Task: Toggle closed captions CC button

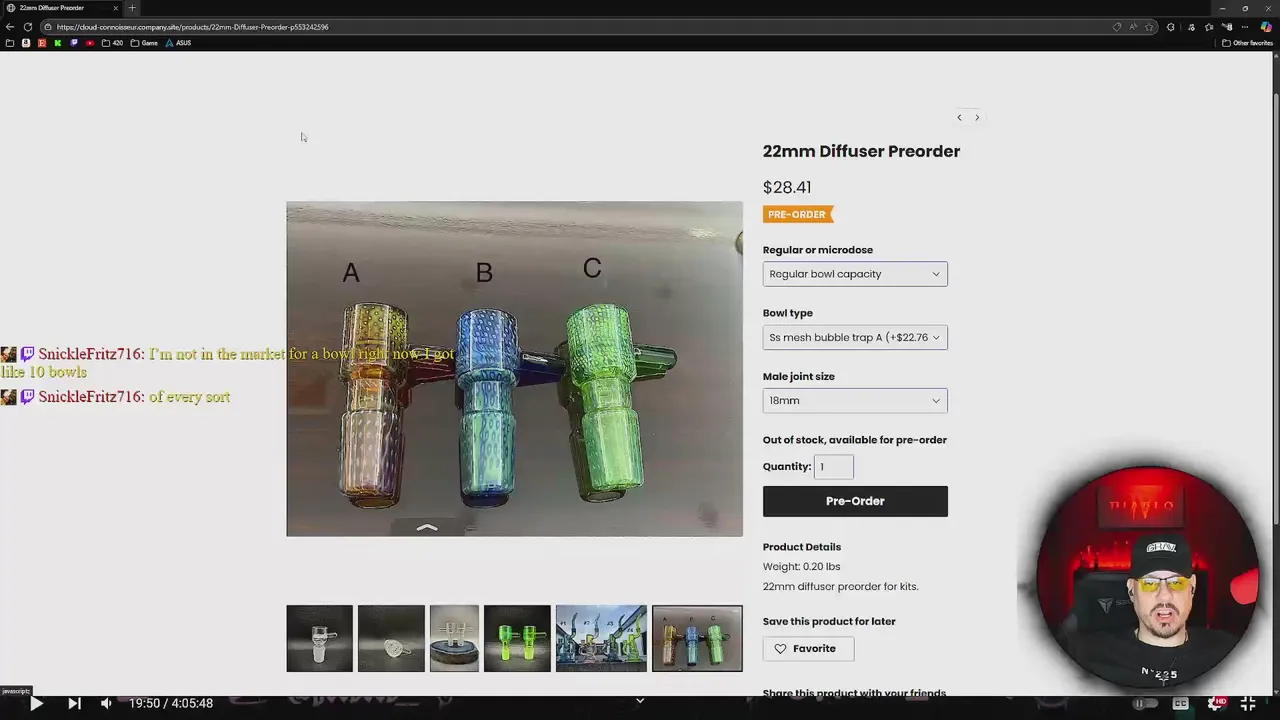Action: pos(1181,704)
